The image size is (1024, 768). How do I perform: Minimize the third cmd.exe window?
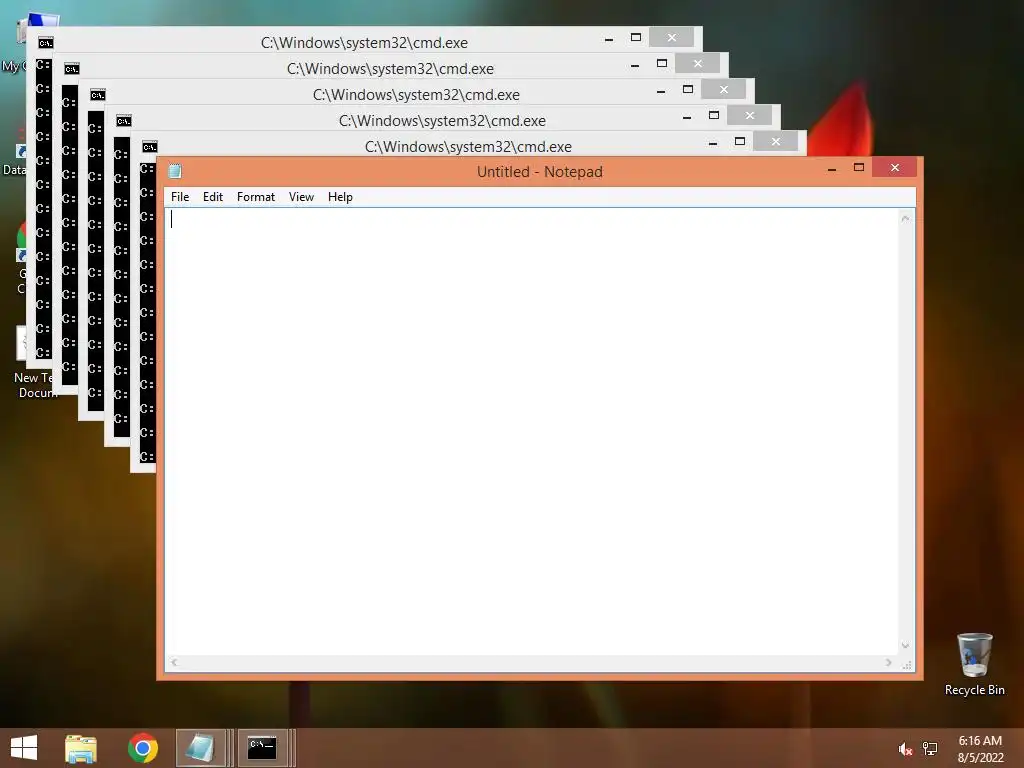tap(661, 91)
